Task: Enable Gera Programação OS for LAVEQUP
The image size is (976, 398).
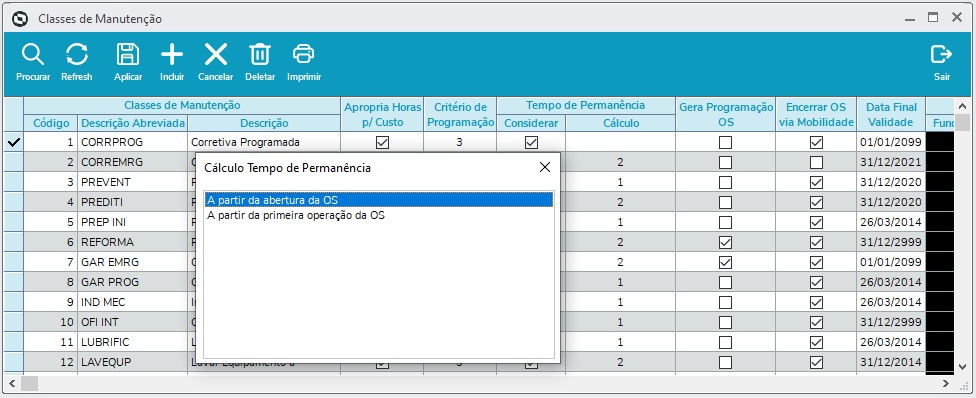Action: pos(725,362)
